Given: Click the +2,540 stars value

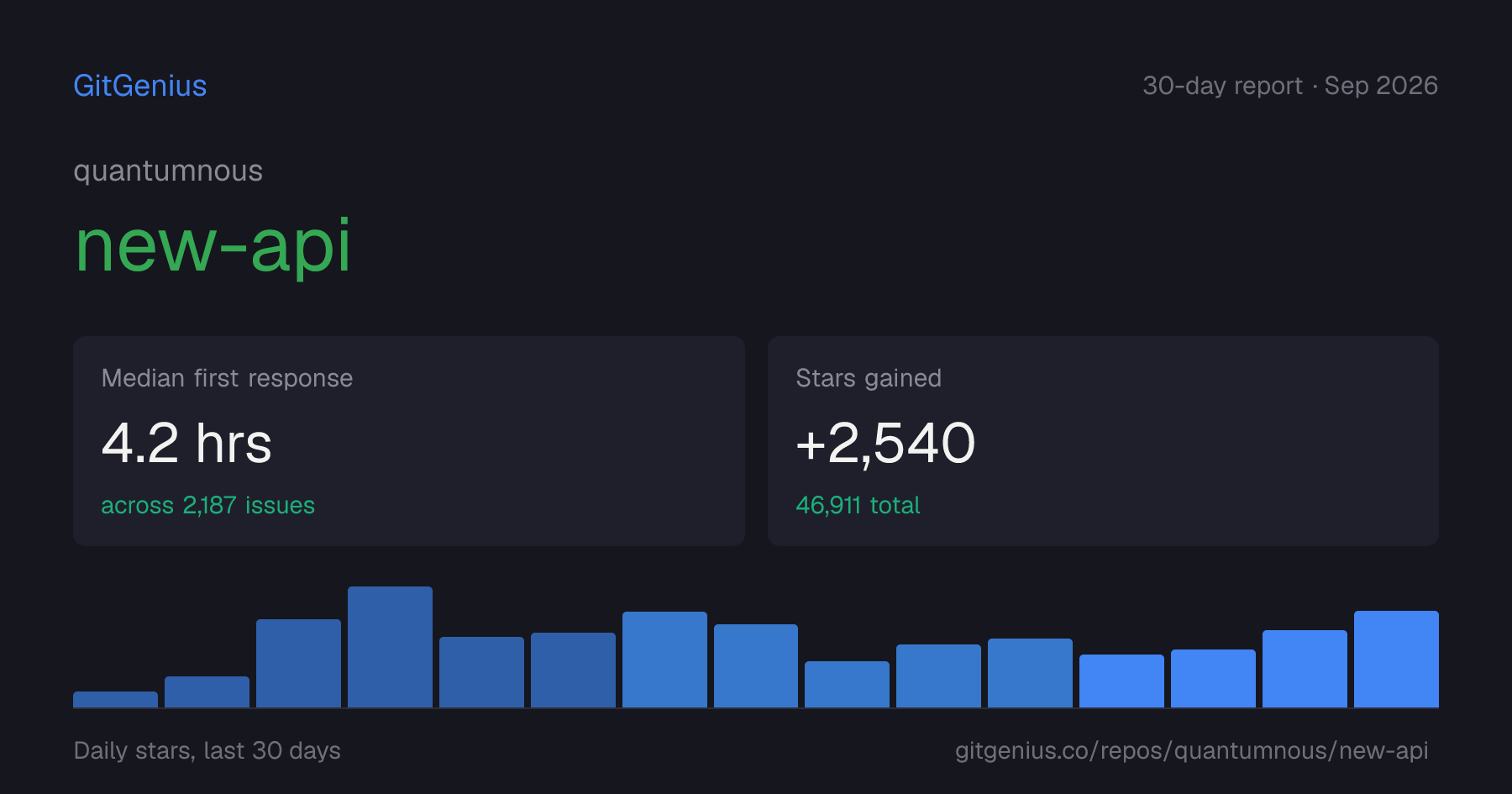Looking at the screenshot, I should click(x=885, y=443).
